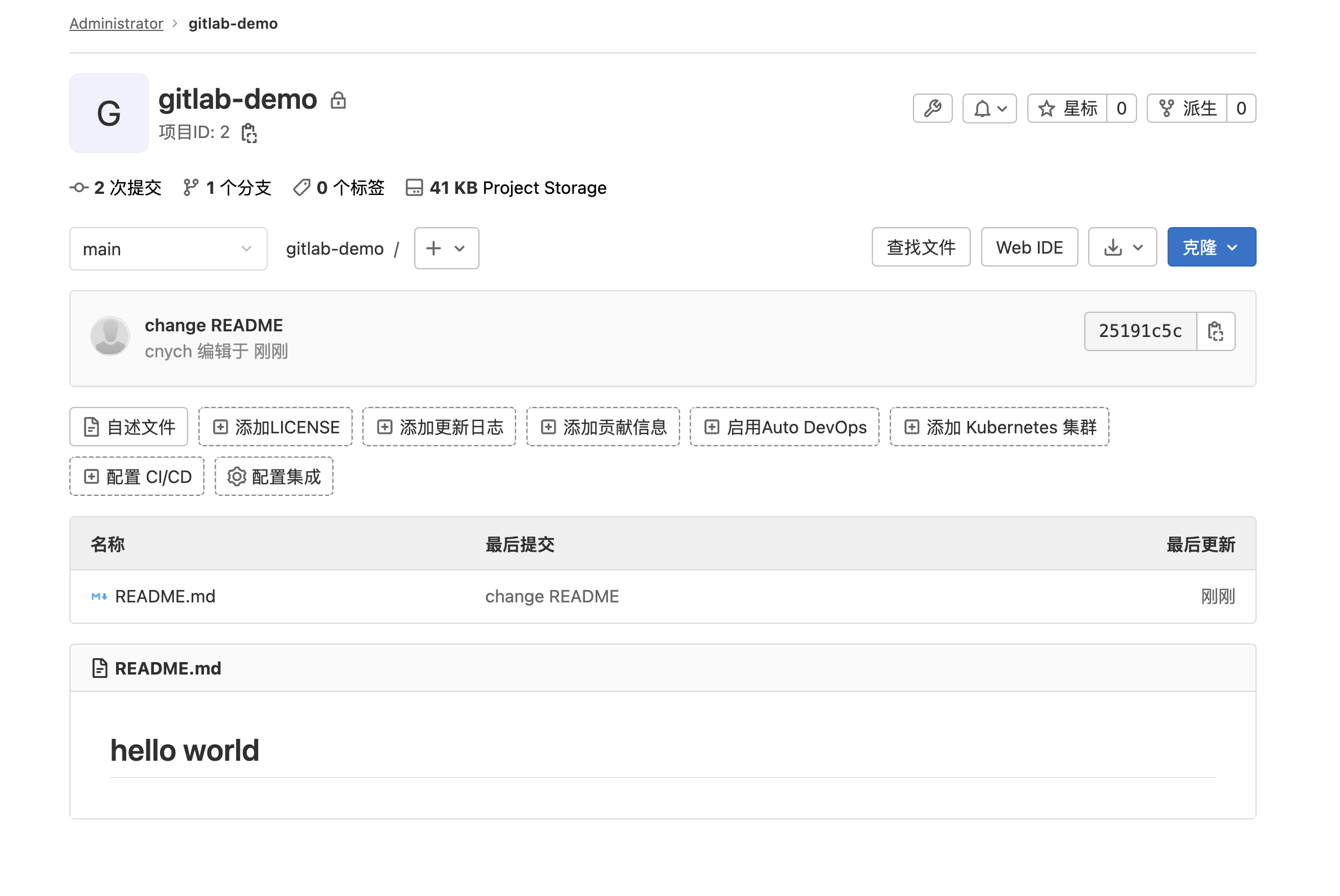Click gitlab-demo path in file breadcrumb
The image size is (1340, 896).
point(335,249)
